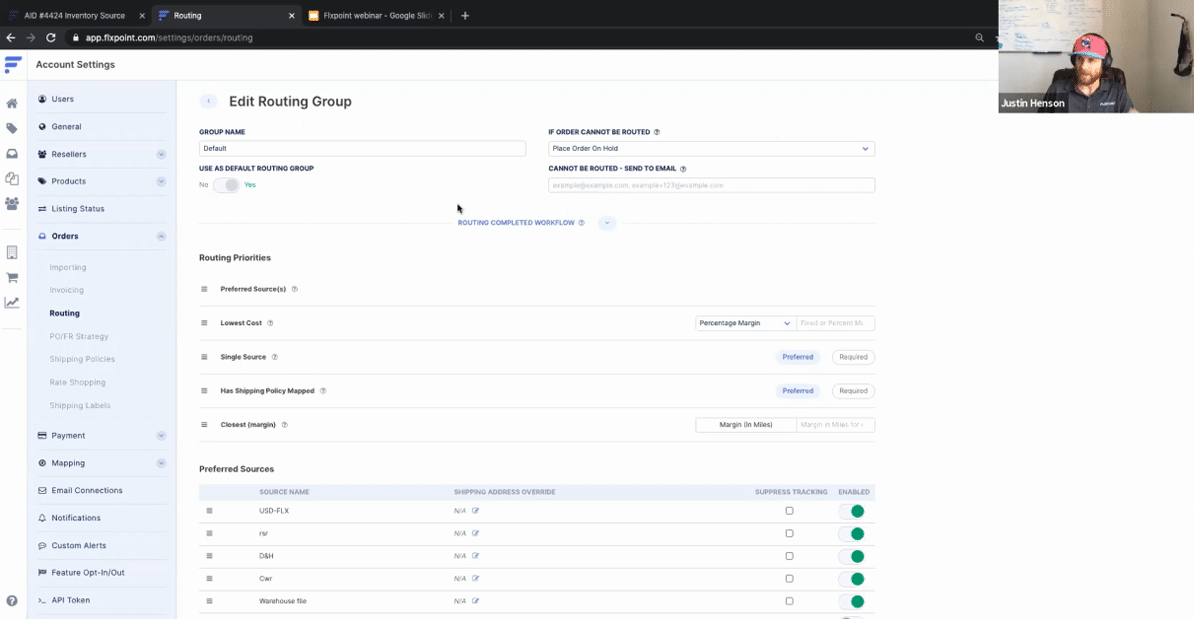Viewport: 1194px width, 619px height.
Task: Disable the D&H source toggle
Action: pyautogui.click(x=853, y=557)
